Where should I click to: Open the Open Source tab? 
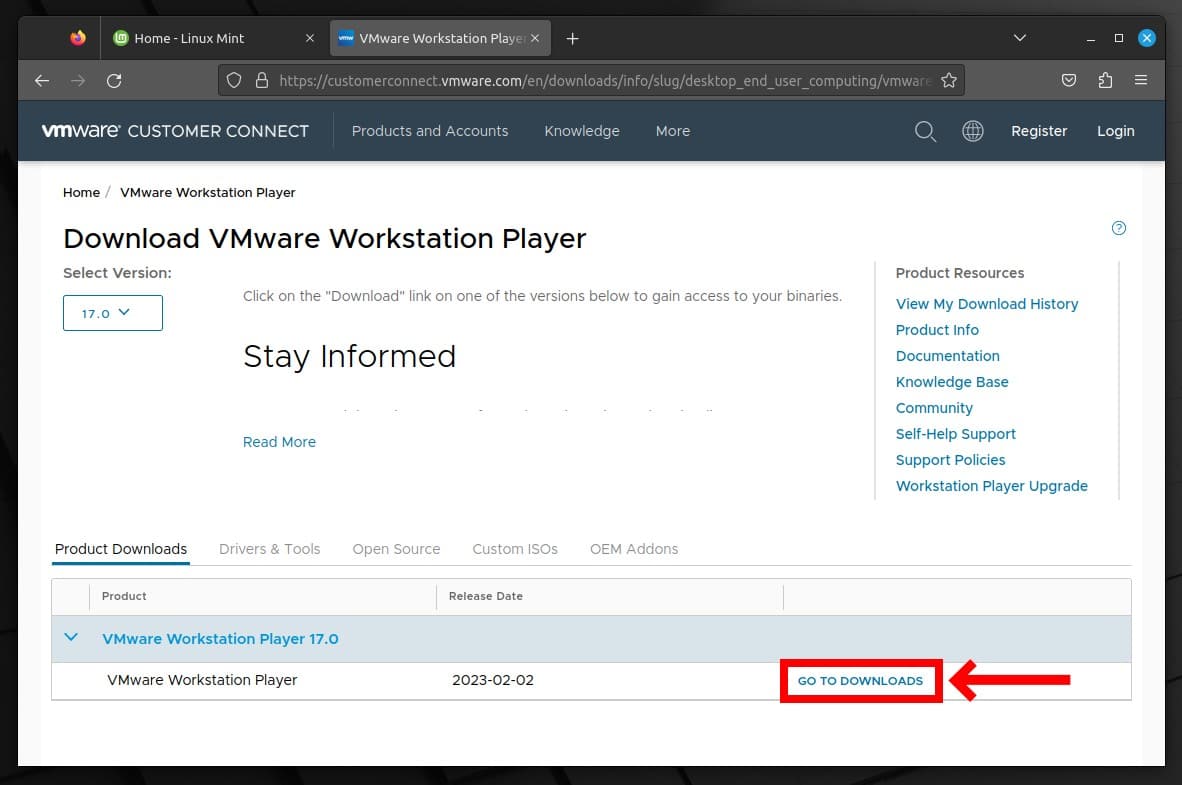click(x=396, y=549)
